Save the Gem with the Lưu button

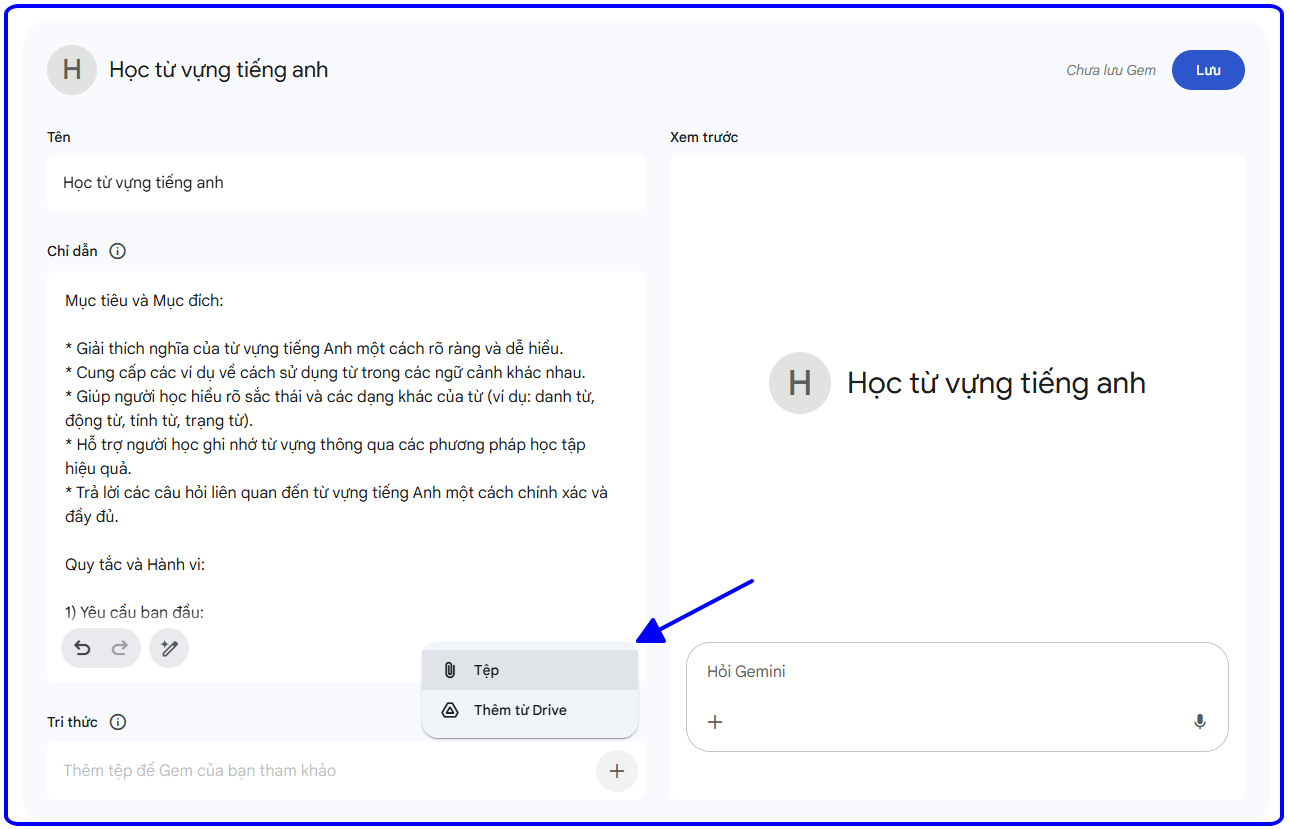(x=1208, y=70)
